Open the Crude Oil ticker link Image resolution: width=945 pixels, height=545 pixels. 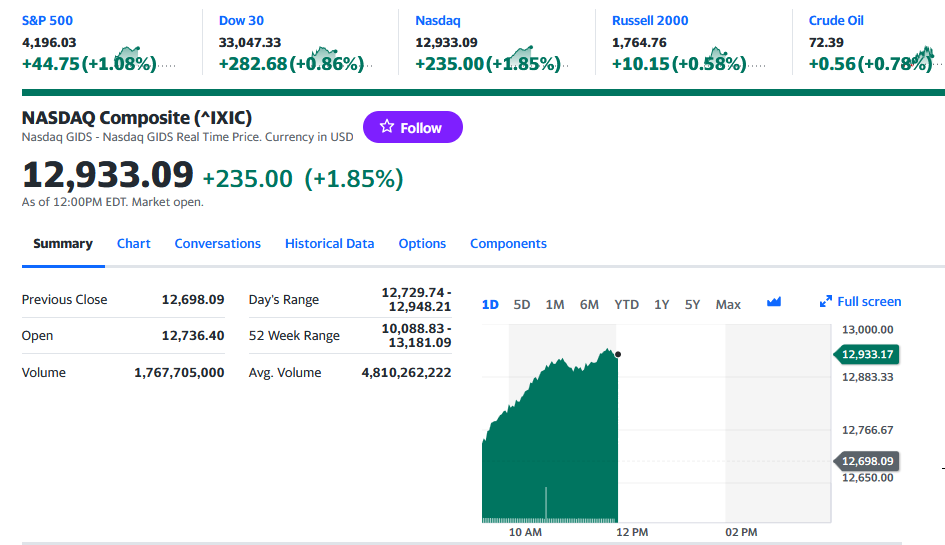(x=836, y=20)
